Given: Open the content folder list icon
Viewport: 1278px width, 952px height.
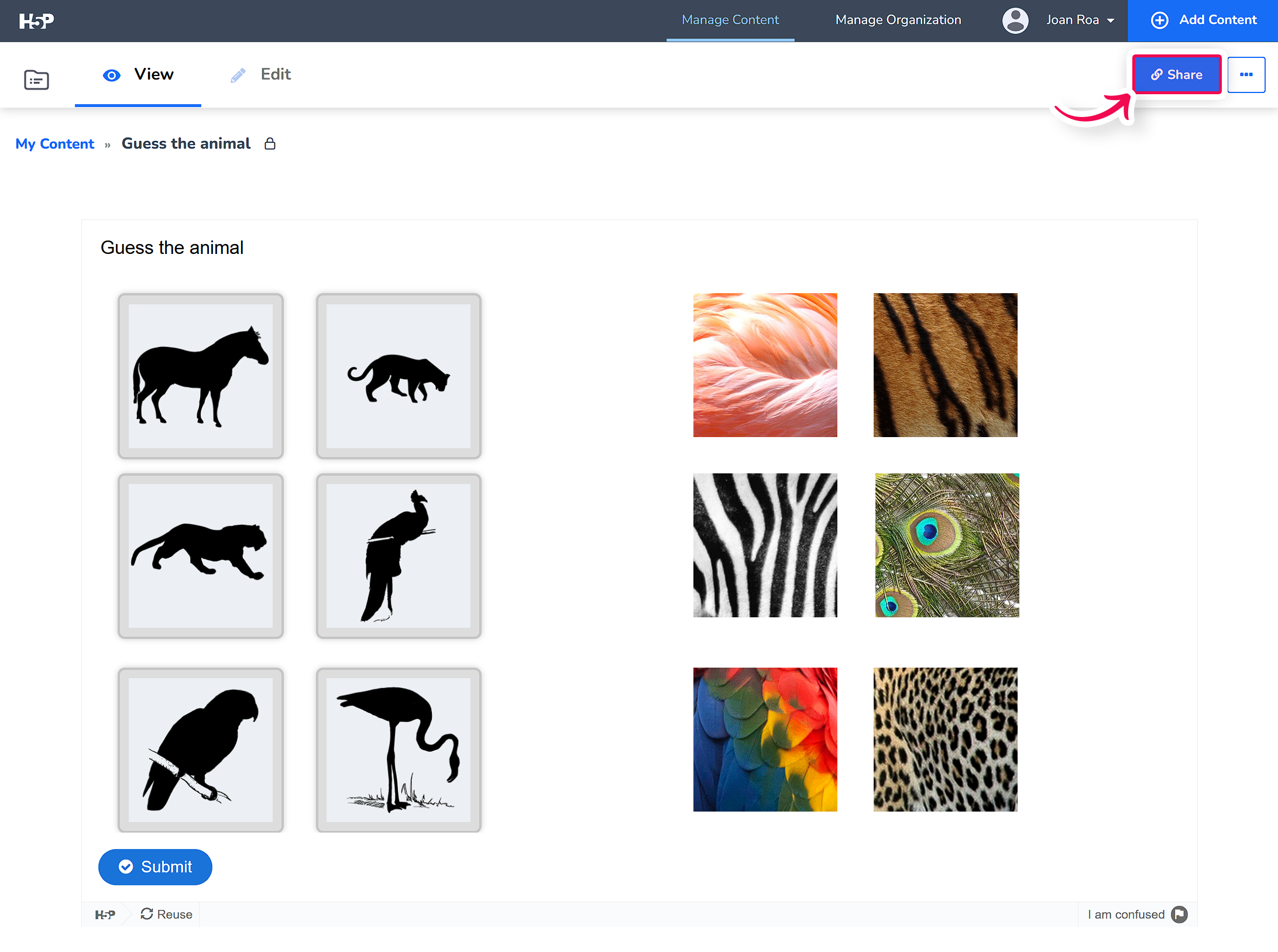Looking at the screenshot, I should coord(36,80).
